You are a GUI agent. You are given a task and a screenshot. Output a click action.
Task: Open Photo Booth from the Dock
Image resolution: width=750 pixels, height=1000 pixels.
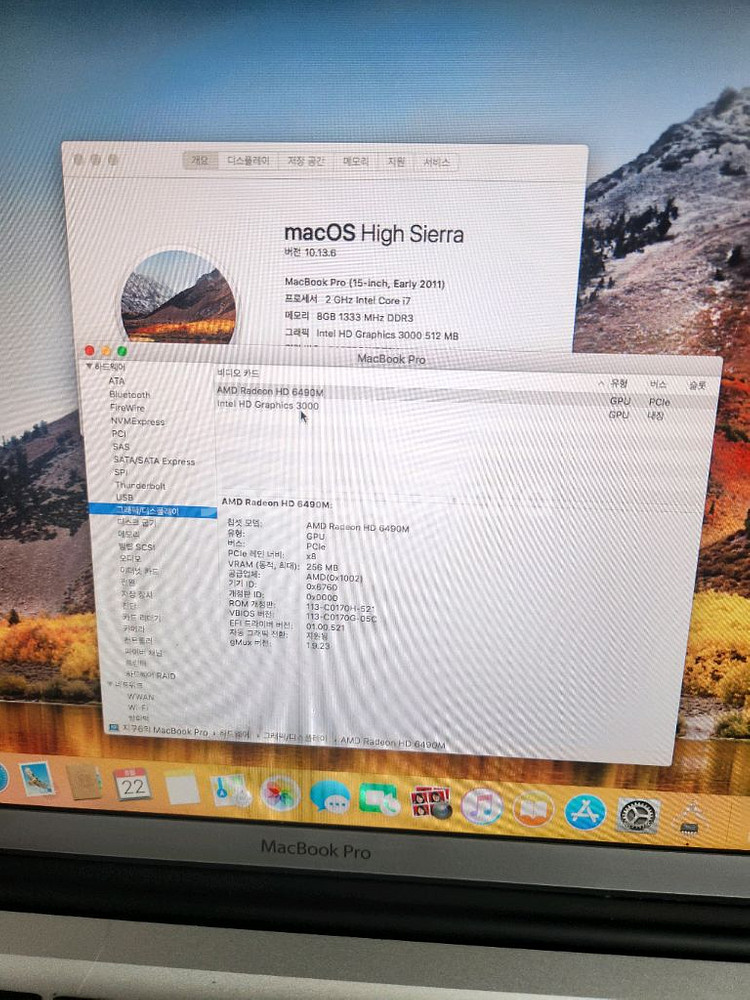[x=430, y=804]
